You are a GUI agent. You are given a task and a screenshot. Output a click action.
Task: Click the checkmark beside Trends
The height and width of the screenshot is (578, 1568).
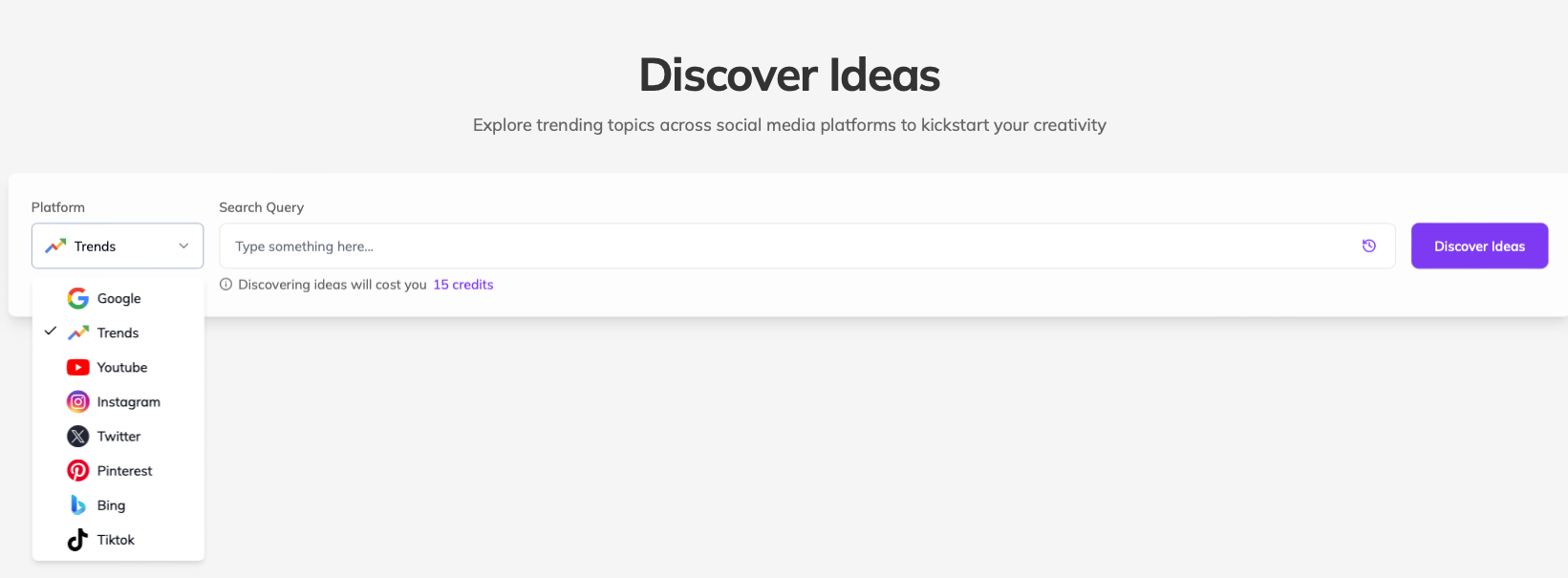click(x=51, y=332)
